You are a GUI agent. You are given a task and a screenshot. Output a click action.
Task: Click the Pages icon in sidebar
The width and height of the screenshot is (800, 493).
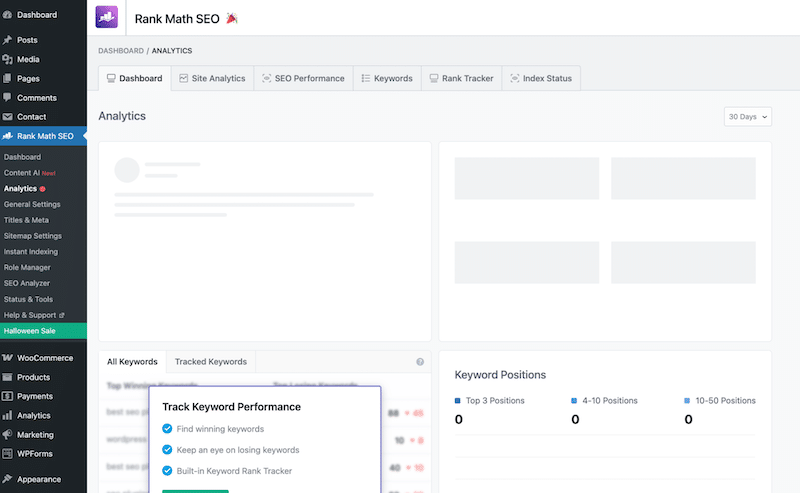7,79
